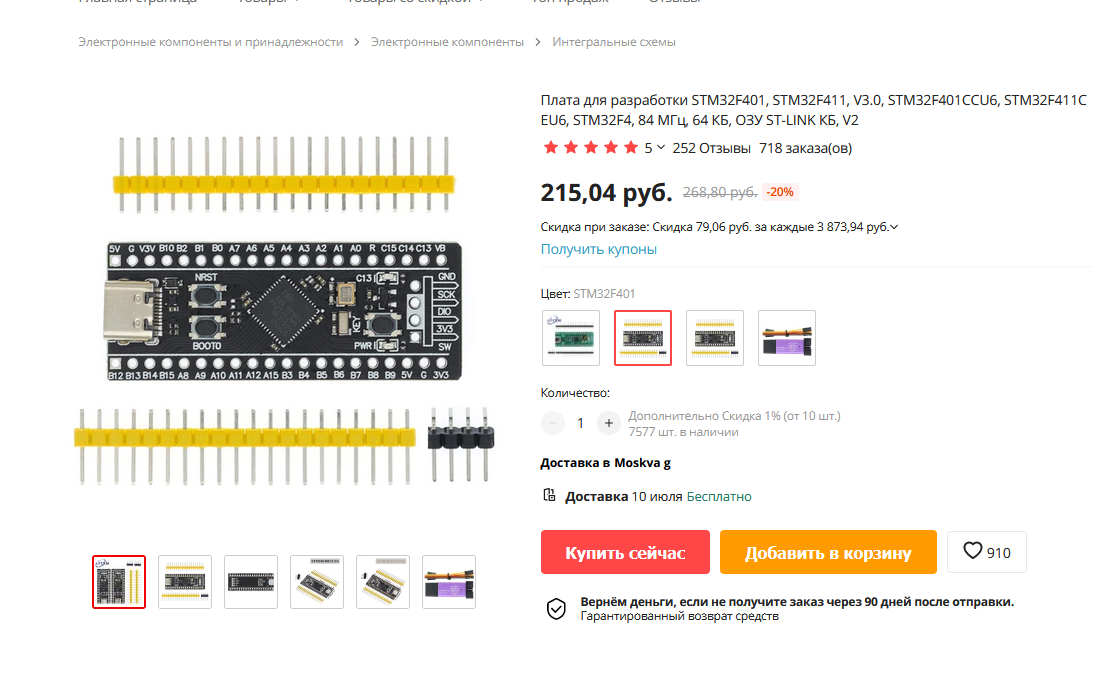The image size is (1119, 691).
Task: Decrease quantity with the minus button
Action: click(x=552, y=423)
